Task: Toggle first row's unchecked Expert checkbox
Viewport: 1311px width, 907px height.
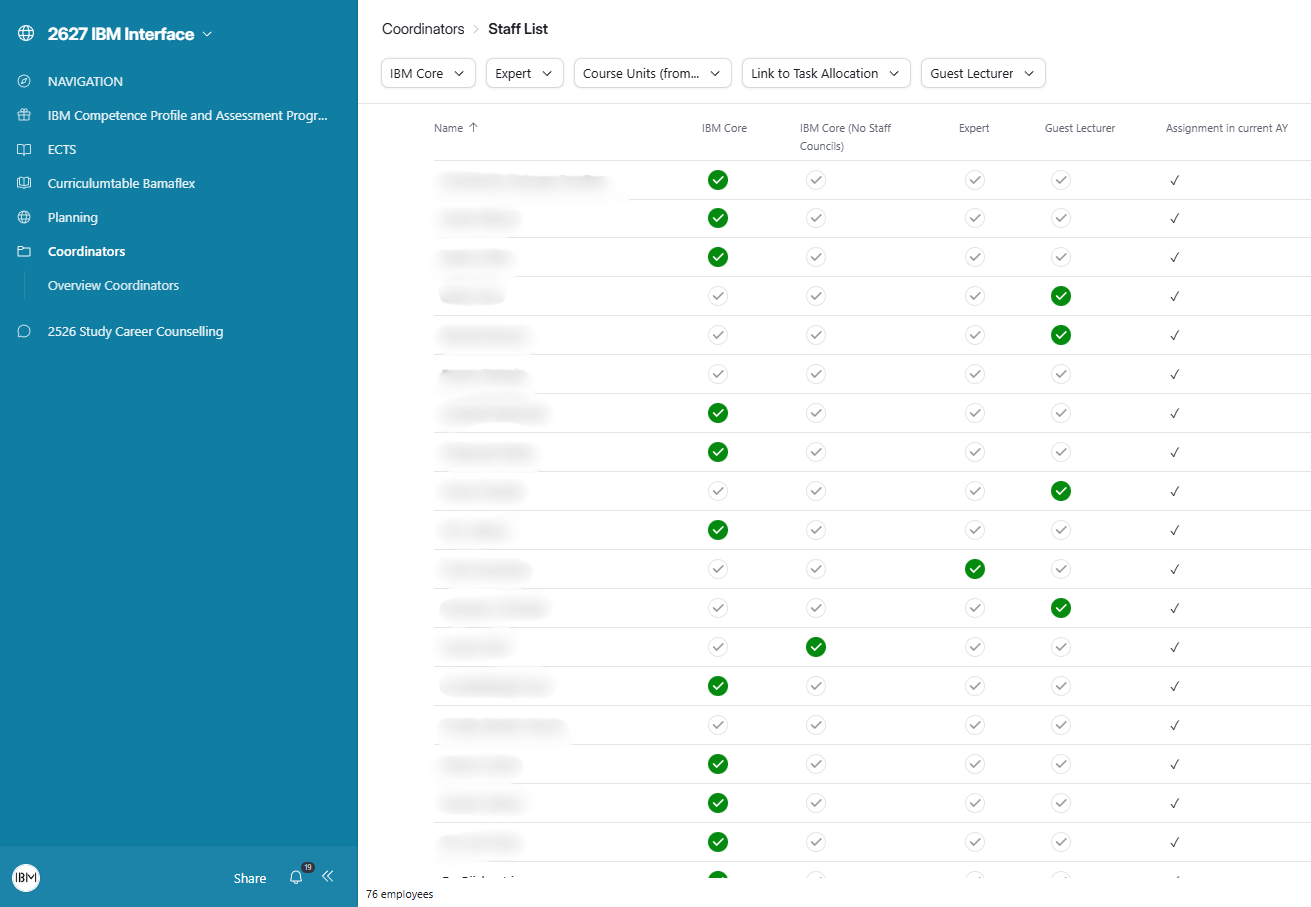Action: point(975,180)
